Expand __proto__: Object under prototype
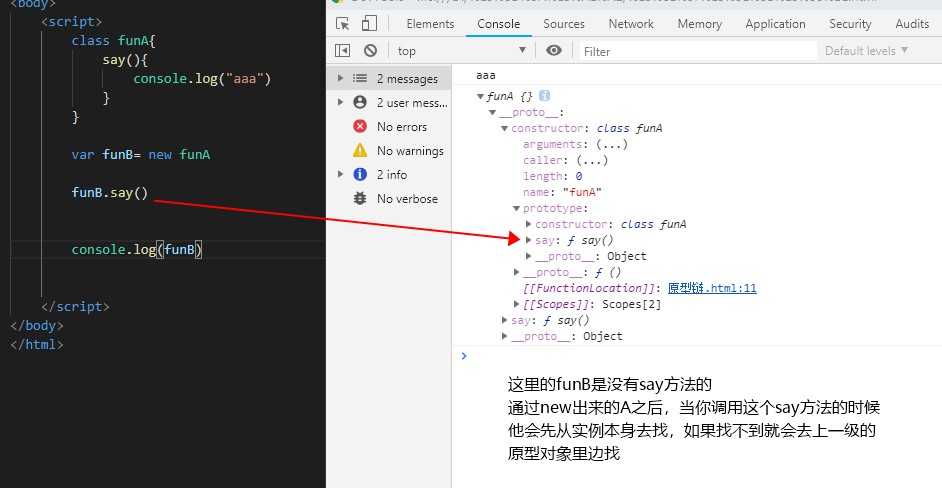This screenshot has width=942, height=488. tap(529, 256)
